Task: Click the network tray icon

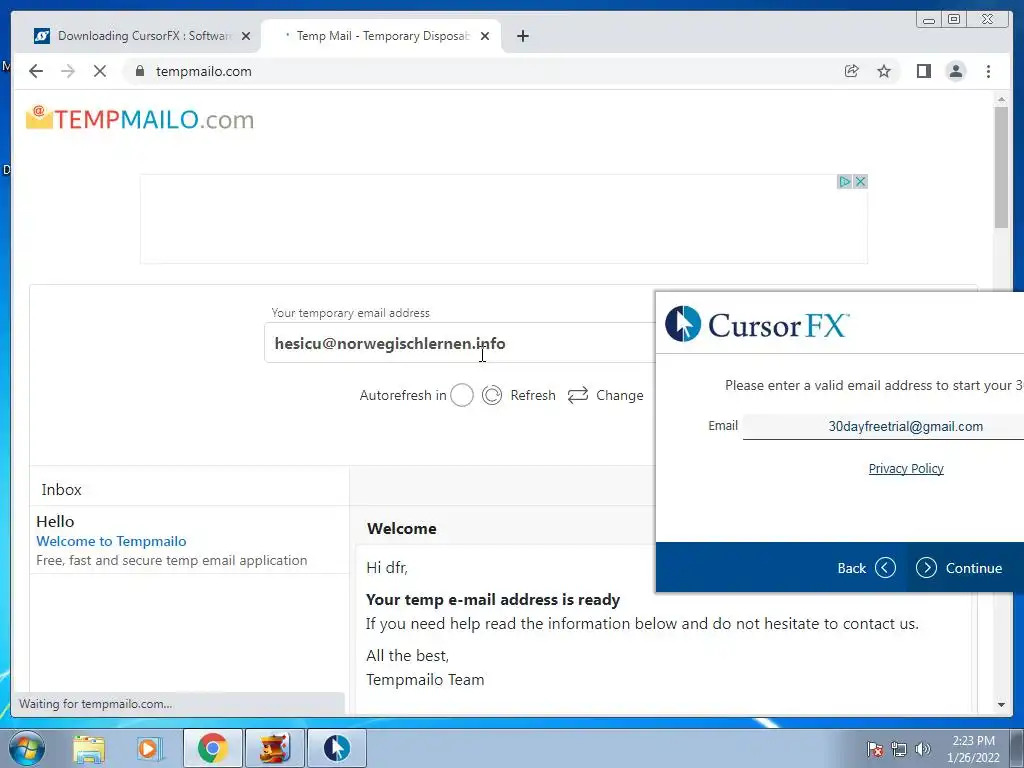Action: click(899, 749)
